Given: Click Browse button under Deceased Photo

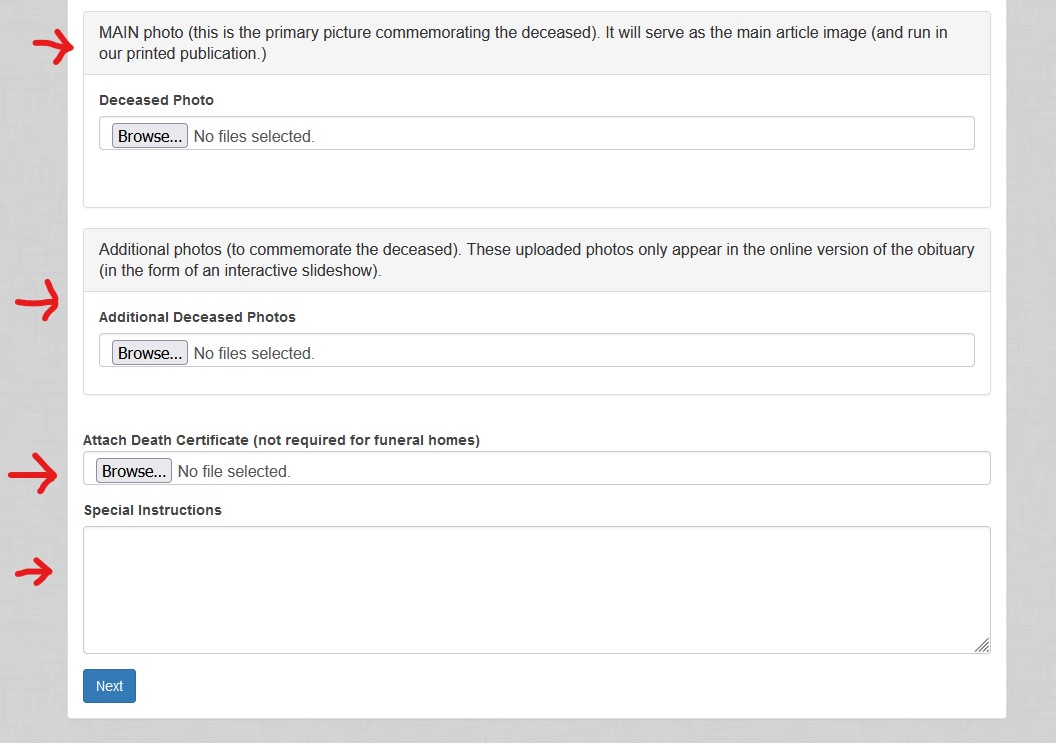Looking at the screenshot, I should point(149,136).
